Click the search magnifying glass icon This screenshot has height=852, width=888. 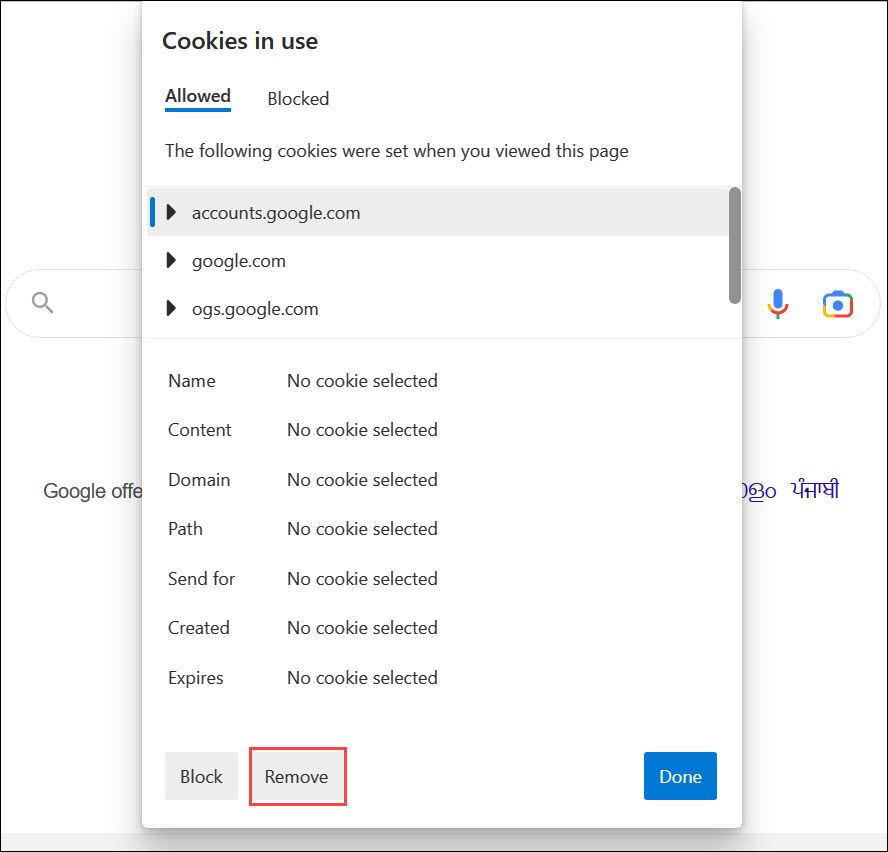point(41,302)
